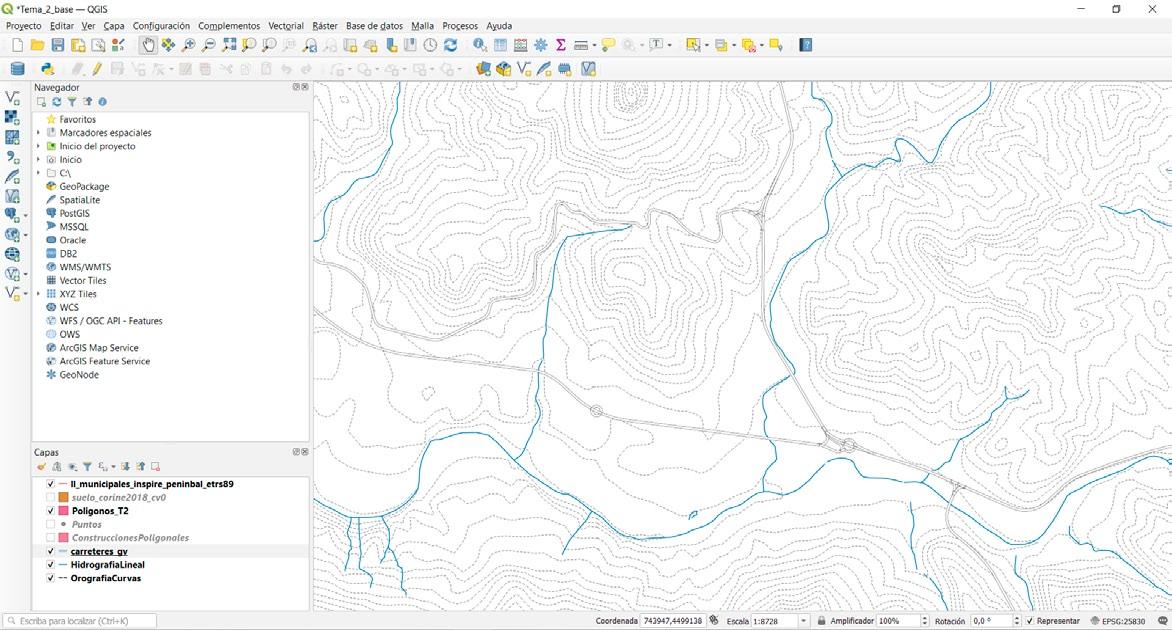Open the select features tool dropdown arrow
The image size is (1172, 630).
click(706, 46)
